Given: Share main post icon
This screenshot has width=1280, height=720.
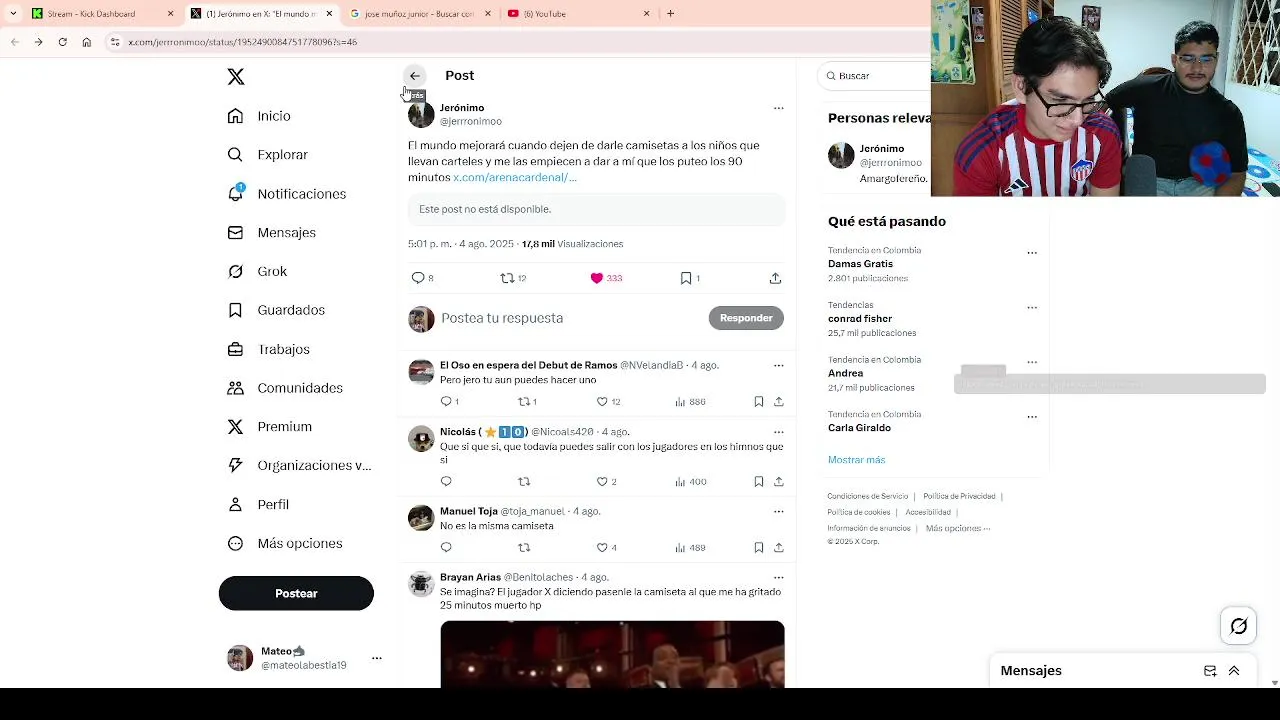Looking at the screenshot, I should click(x=775, y=278).
